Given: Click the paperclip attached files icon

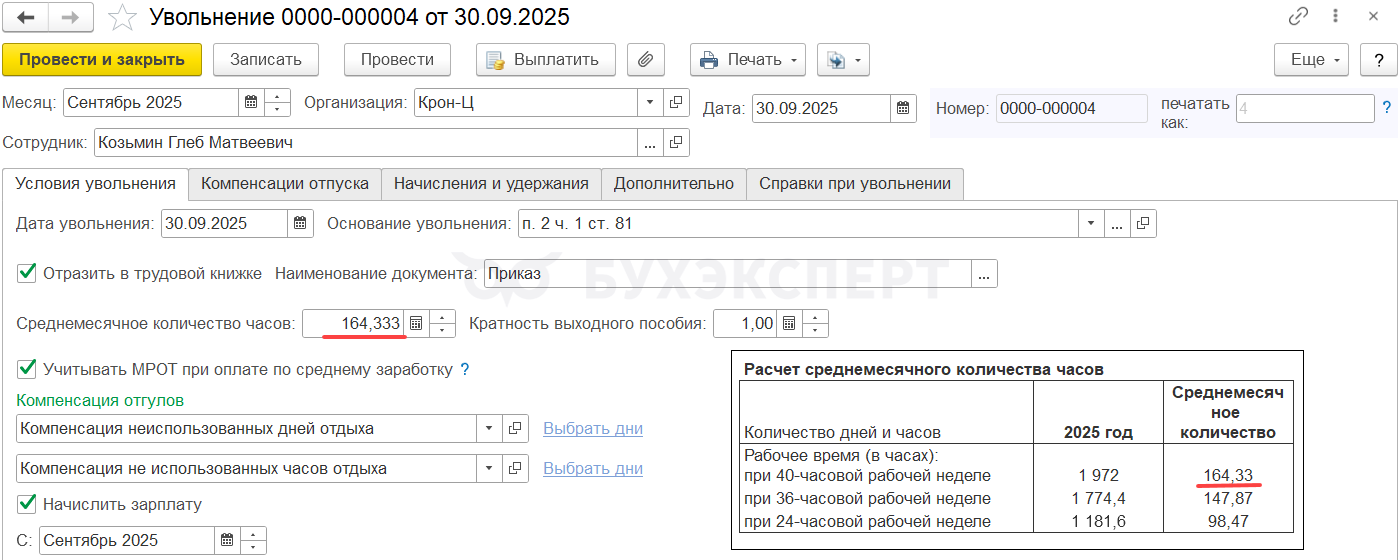Looking at the screenshot, I should (646, 60).
